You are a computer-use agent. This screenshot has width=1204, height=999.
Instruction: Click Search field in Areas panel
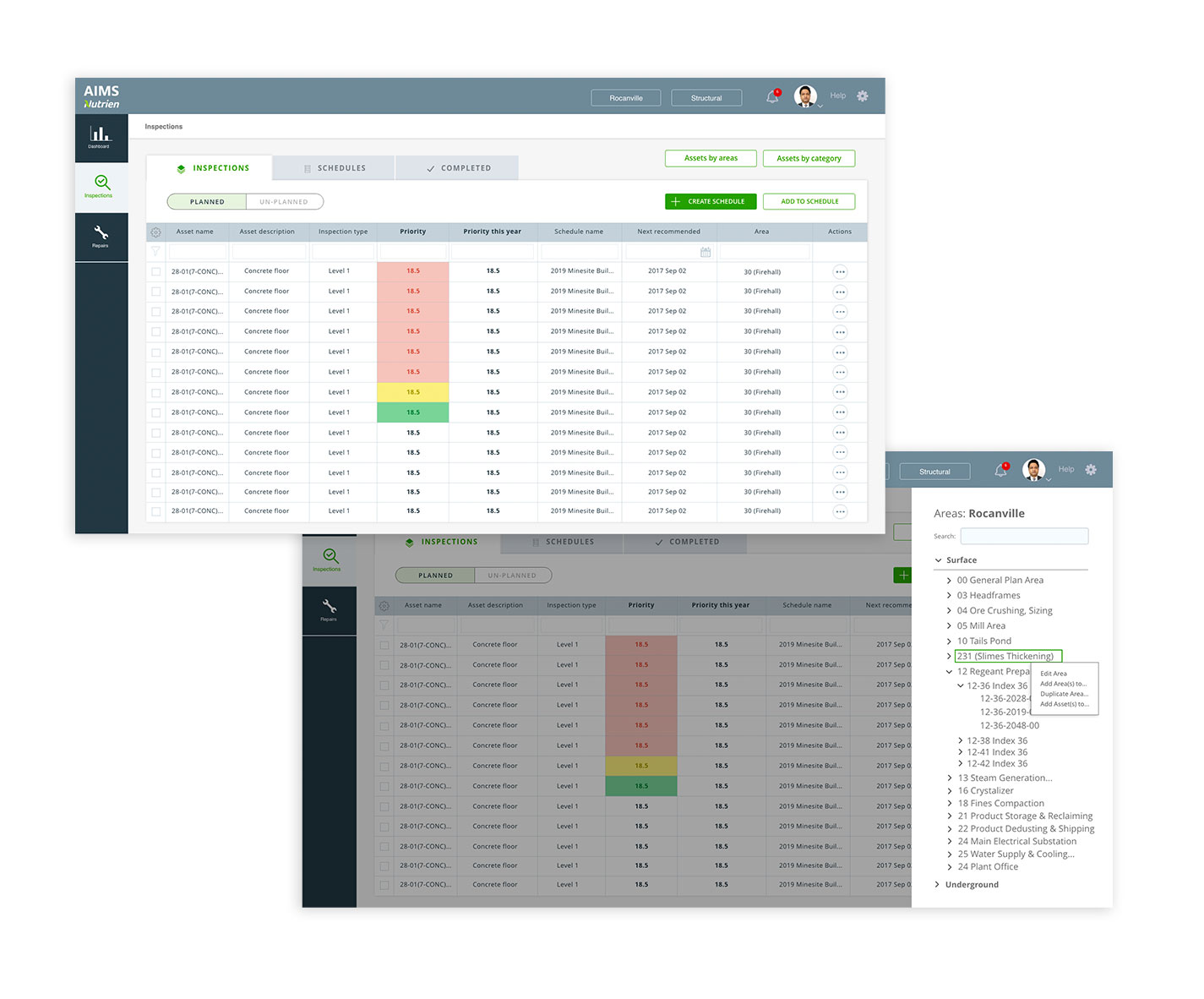[1024, 536]
